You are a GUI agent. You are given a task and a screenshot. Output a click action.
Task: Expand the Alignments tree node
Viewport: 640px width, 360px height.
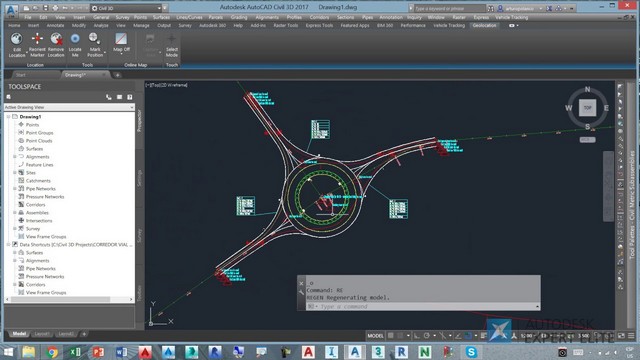(15, 157)
